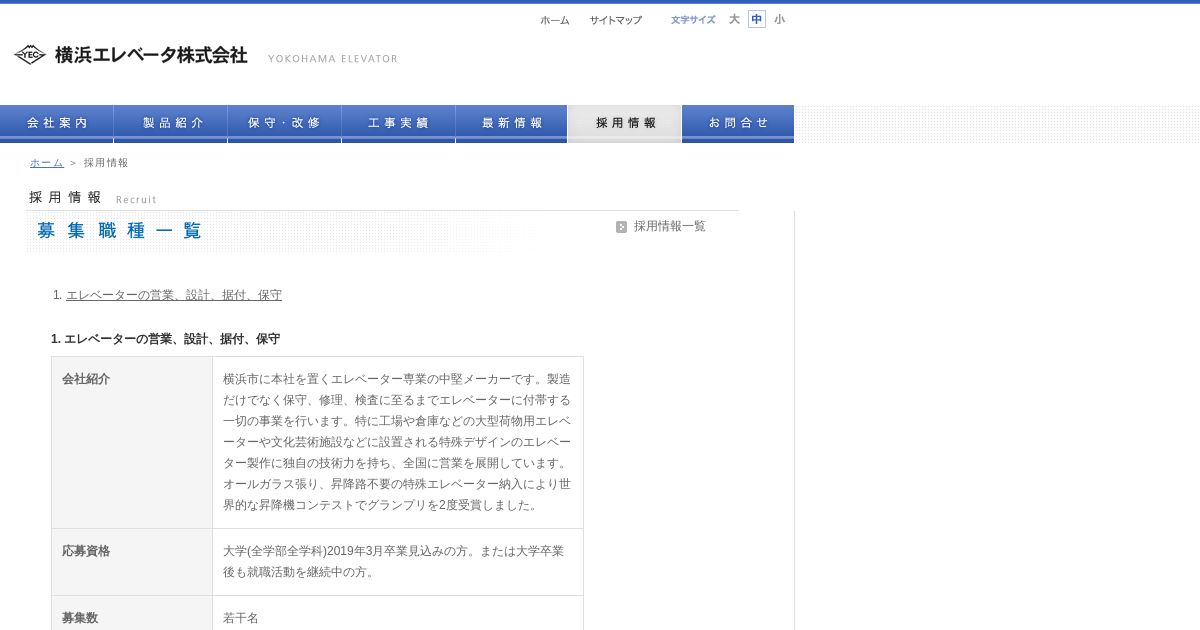Click the 文字サイズ label
This screenshot has width=1200, height=630.
(x=693, y=20)
